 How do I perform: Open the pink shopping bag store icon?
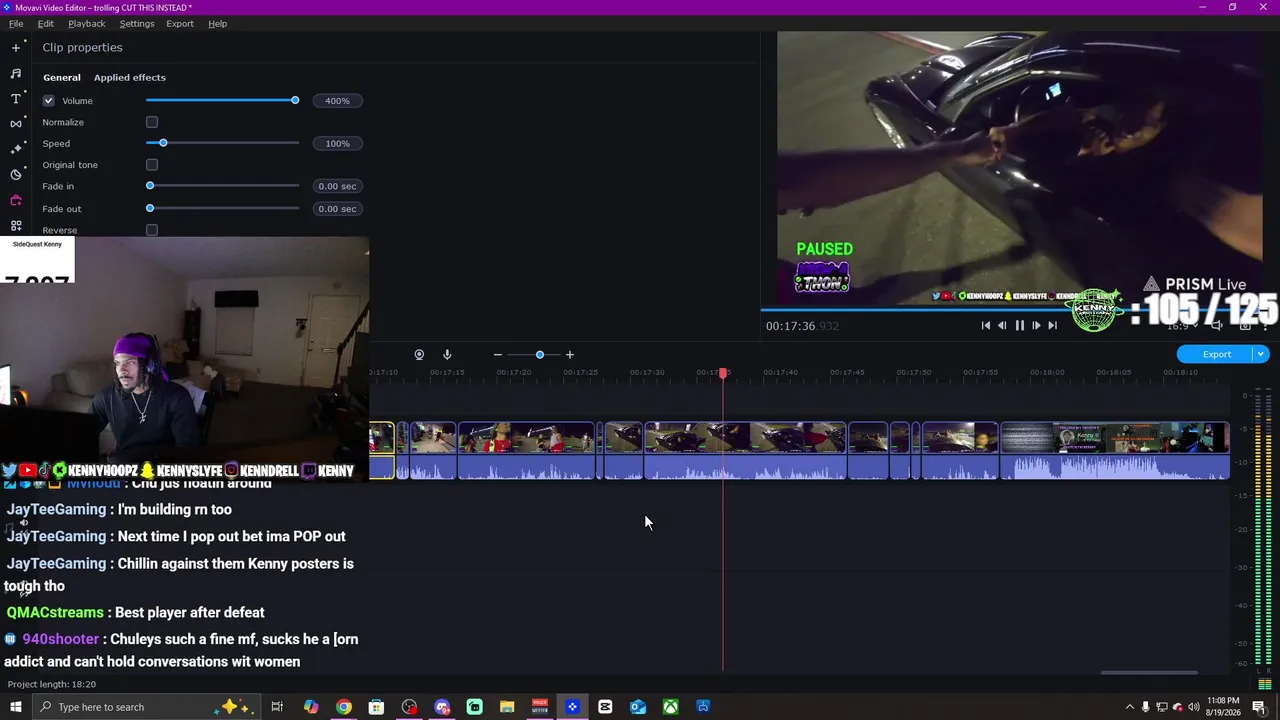point(16,200)
